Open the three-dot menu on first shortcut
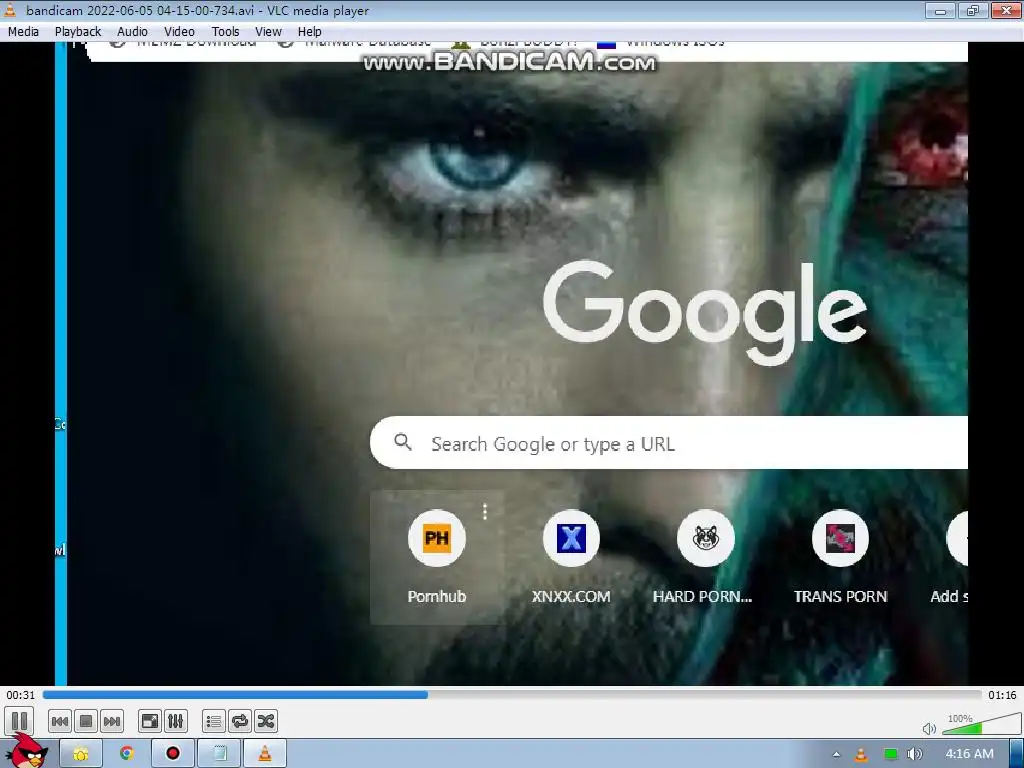 coord(485,511)
